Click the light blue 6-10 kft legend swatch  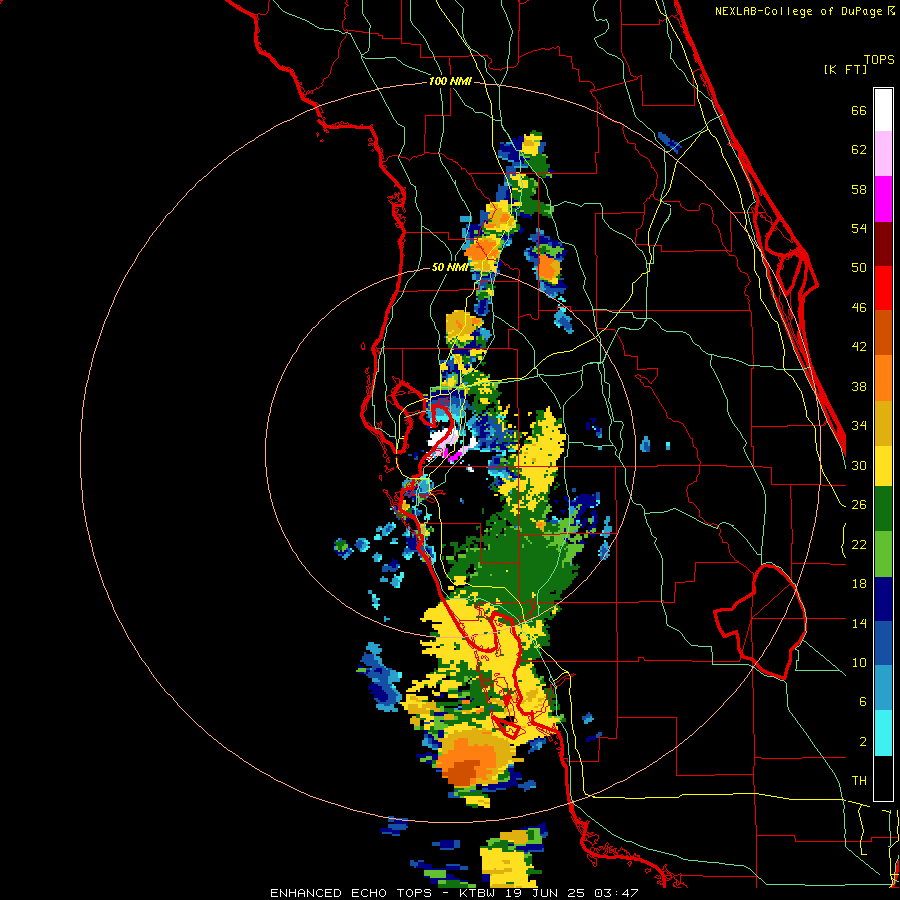pos(883,688)
